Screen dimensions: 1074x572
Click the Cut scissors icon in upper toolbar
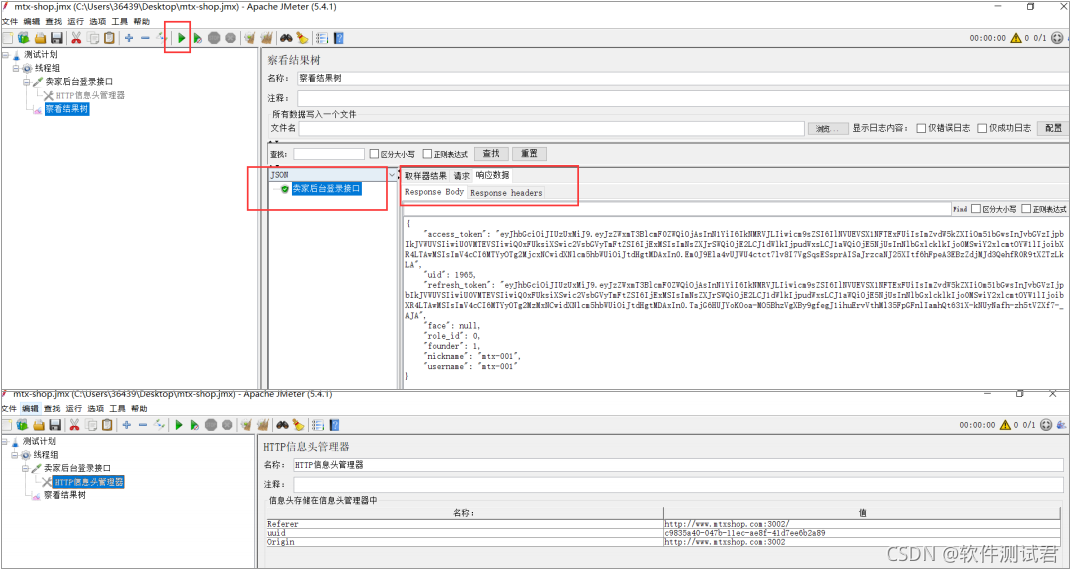click(76, 38)
